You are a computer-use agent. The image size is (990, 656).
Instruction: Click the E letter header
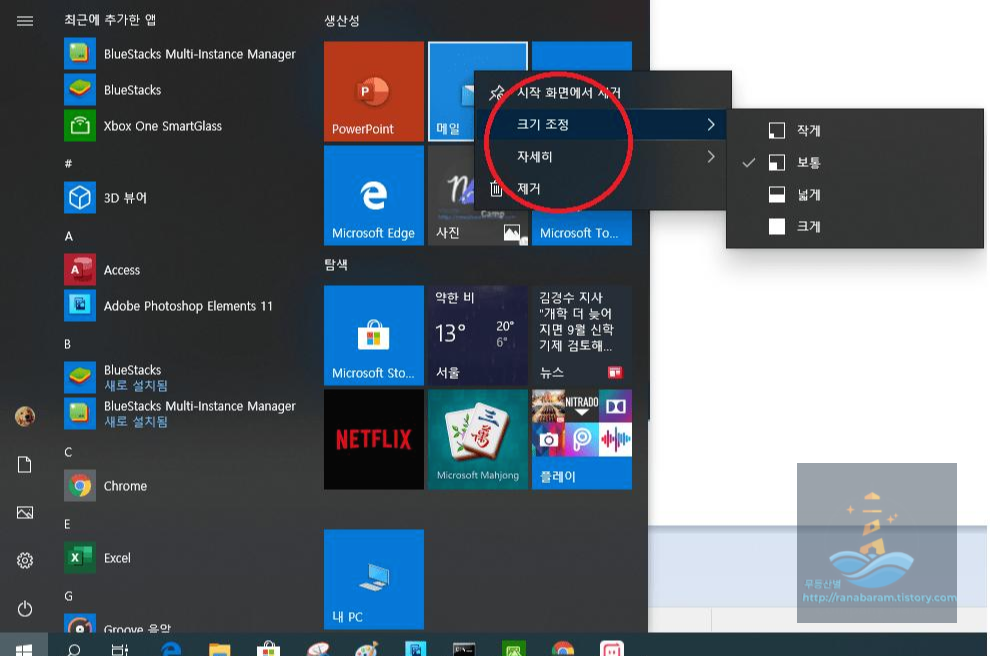click(67, 524)
